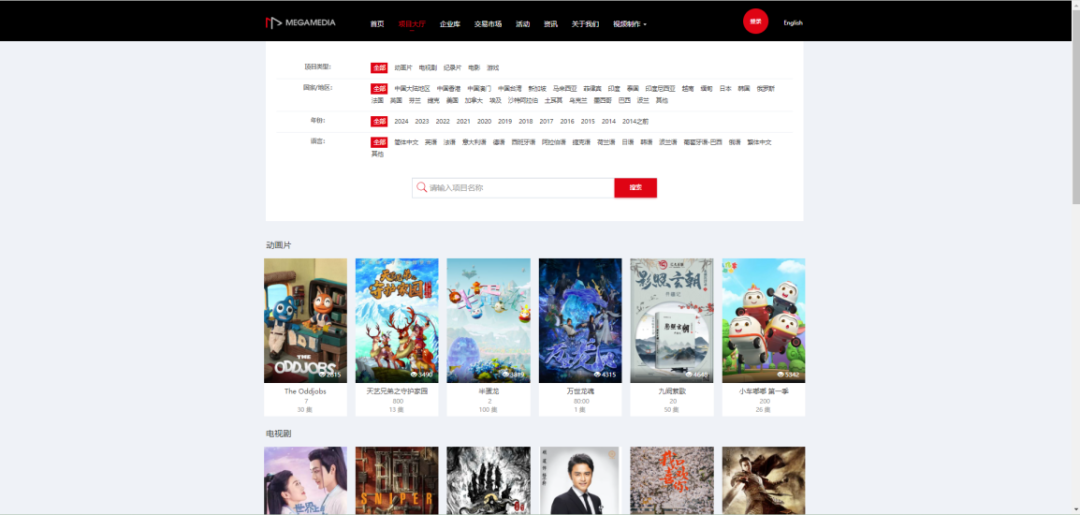Filter by year 2023
This screenshot has height=515, width=1080.
(422, 121)
